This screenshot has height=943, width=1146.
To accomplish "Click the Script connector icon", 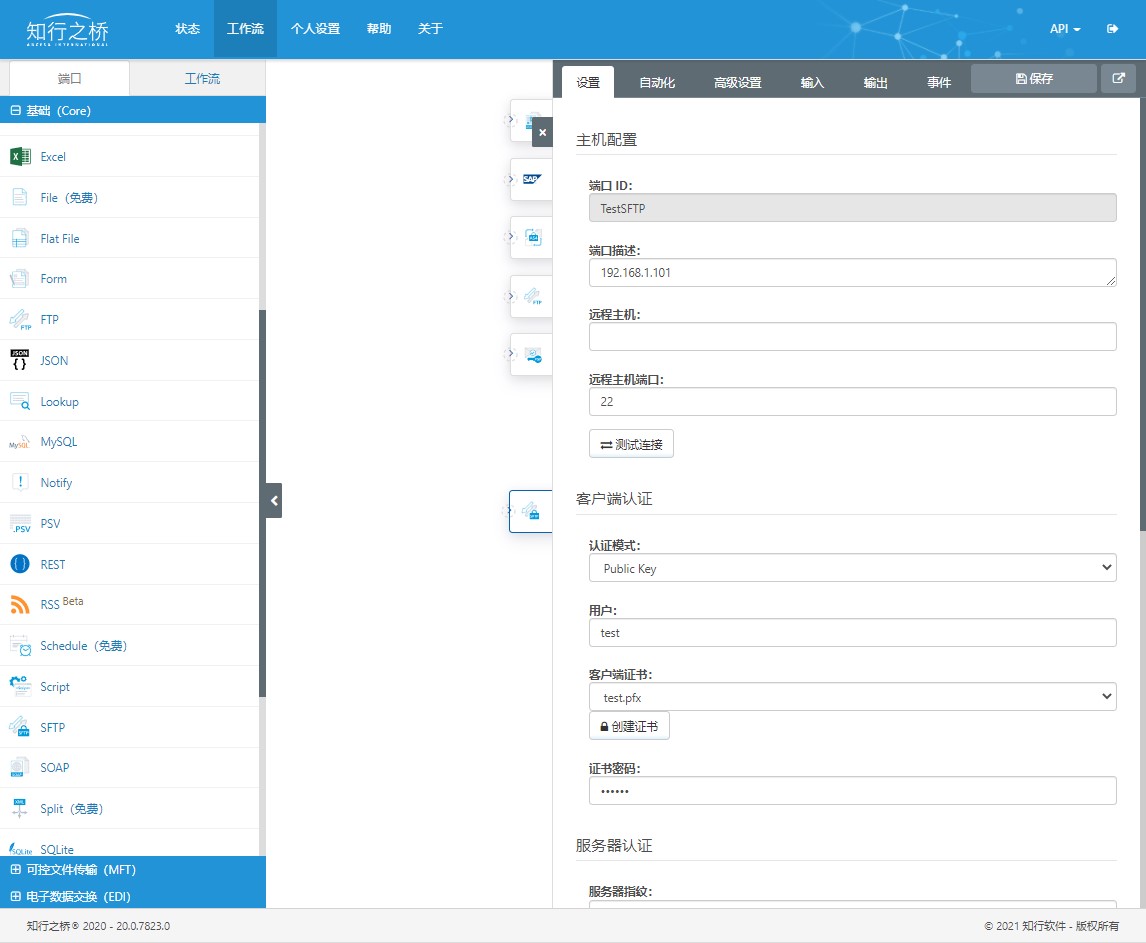I will [20, 686].
